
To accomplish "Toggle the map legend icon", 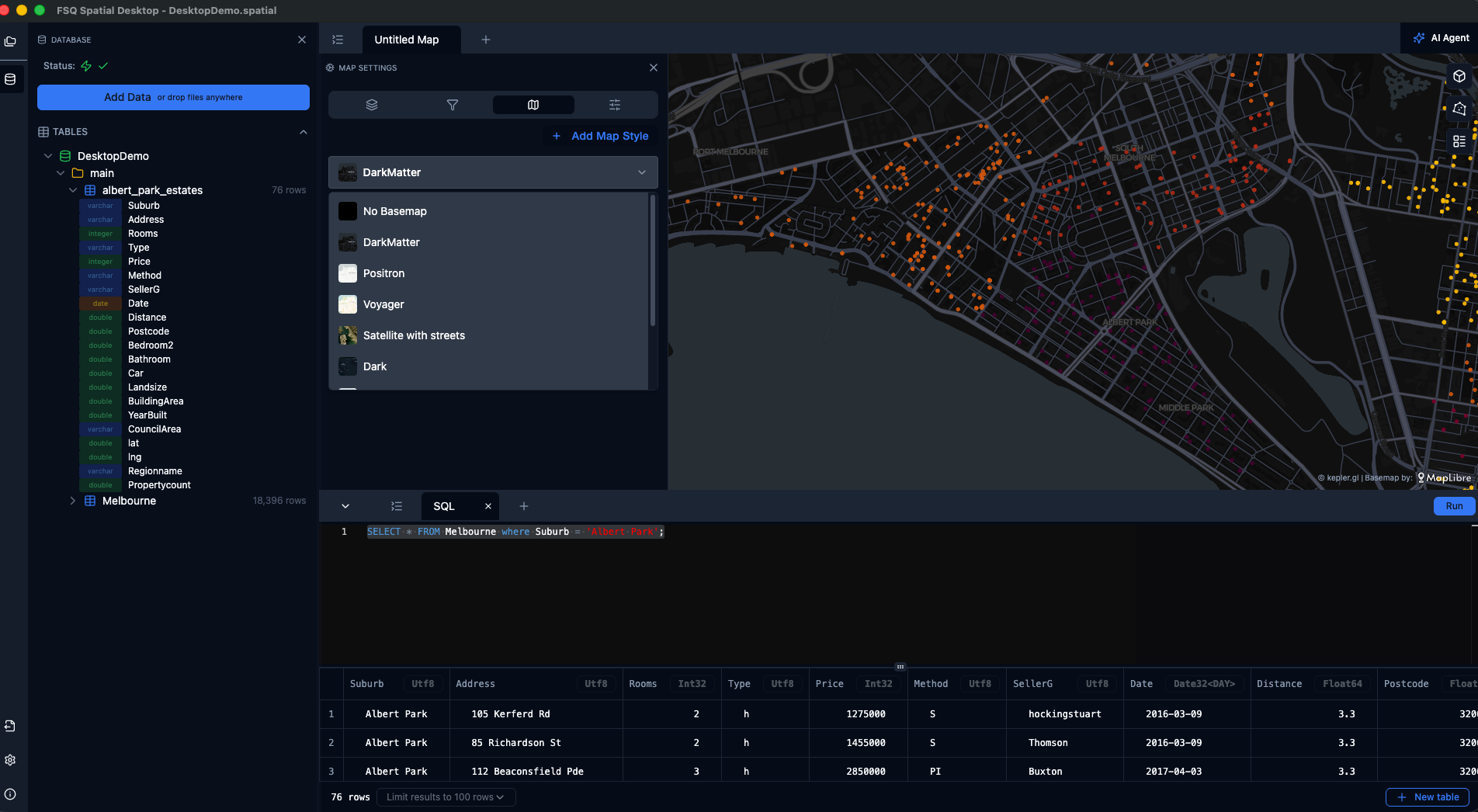I will [1459, 141].
